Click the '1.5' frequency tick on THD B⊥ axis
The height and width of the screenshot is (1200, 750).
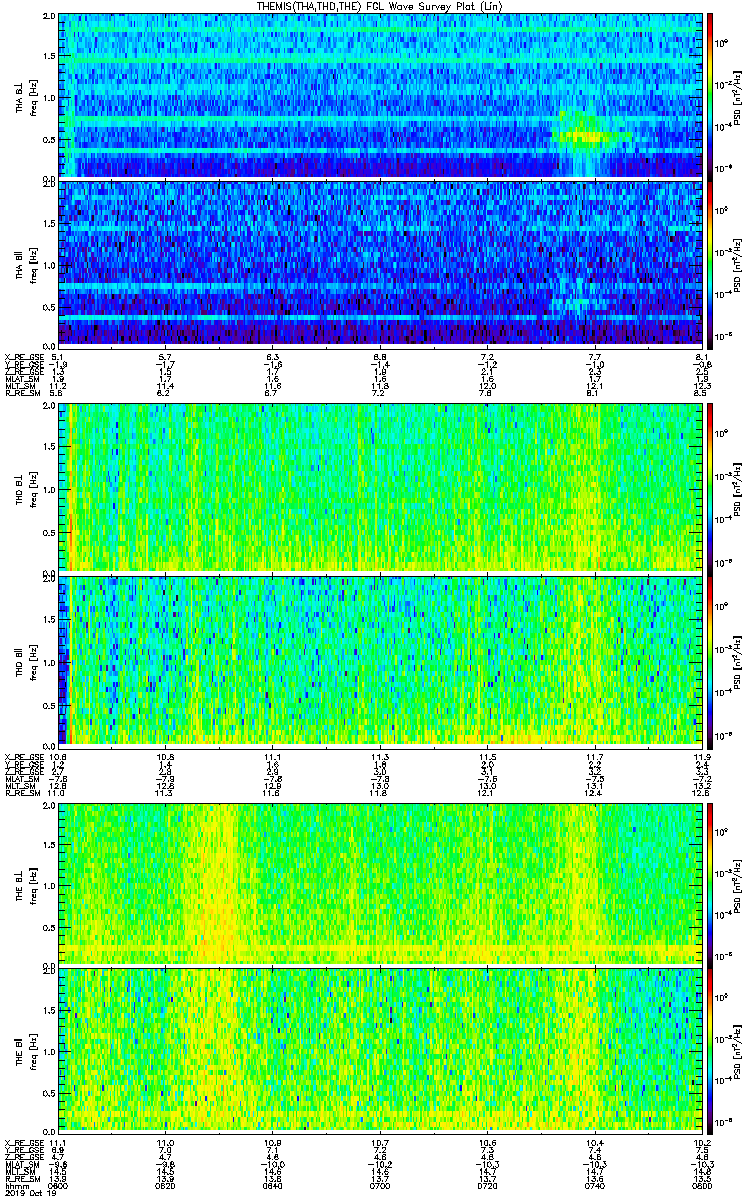pos(48,446)
